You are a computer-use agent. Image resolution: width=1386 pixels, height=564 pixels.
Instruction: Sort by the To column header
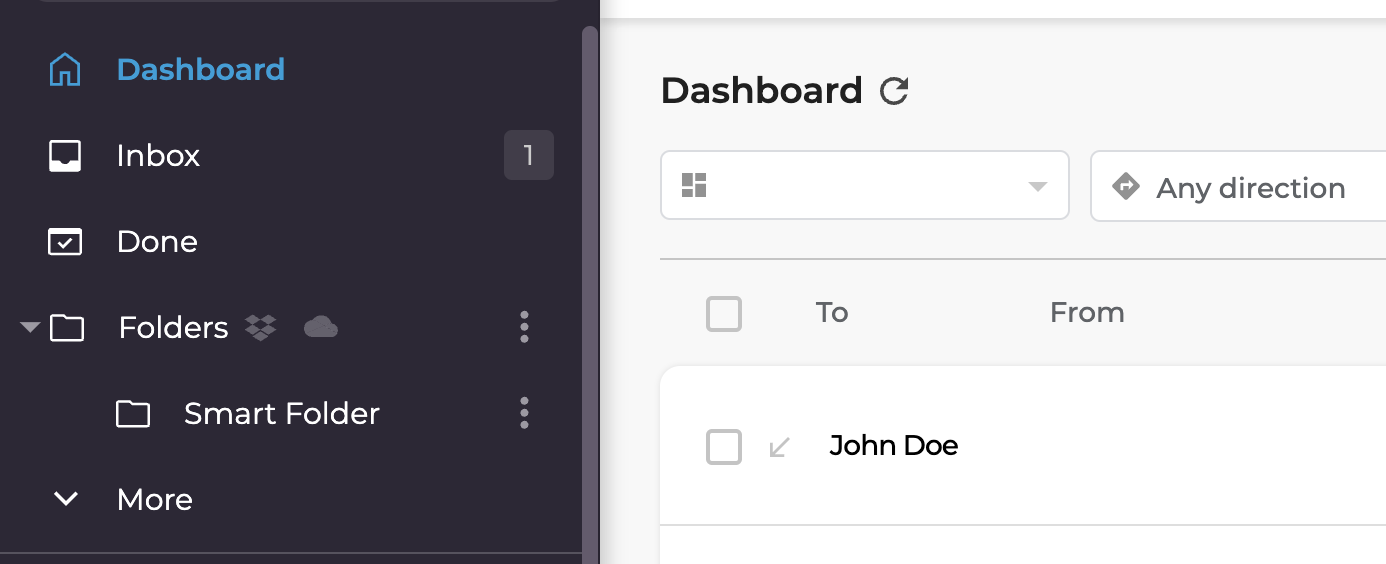point(831,313)
